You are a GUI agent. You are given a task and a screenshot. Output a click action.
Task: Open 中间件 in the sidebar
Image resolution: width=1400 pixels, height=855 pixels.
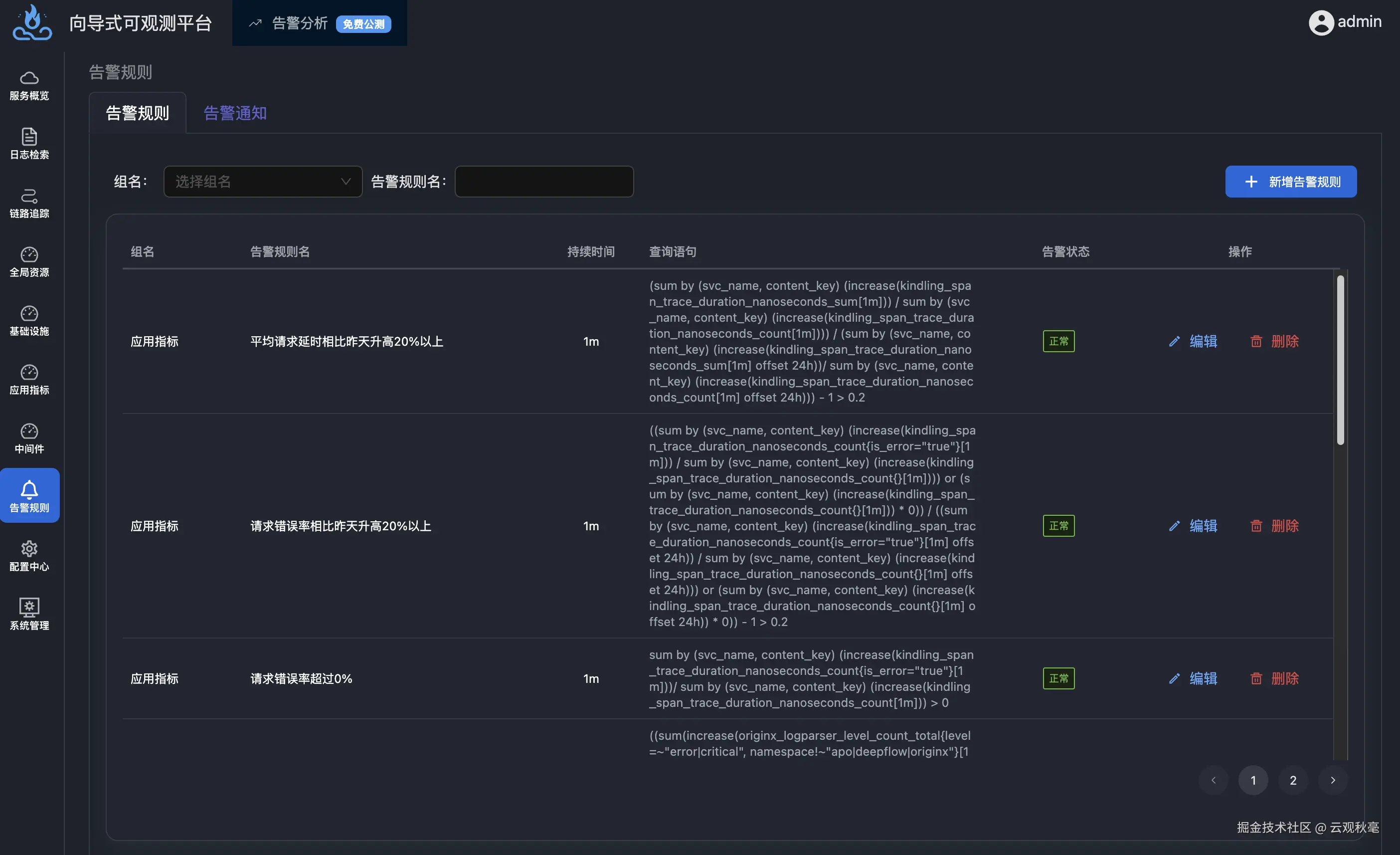(x=29, y=438)
